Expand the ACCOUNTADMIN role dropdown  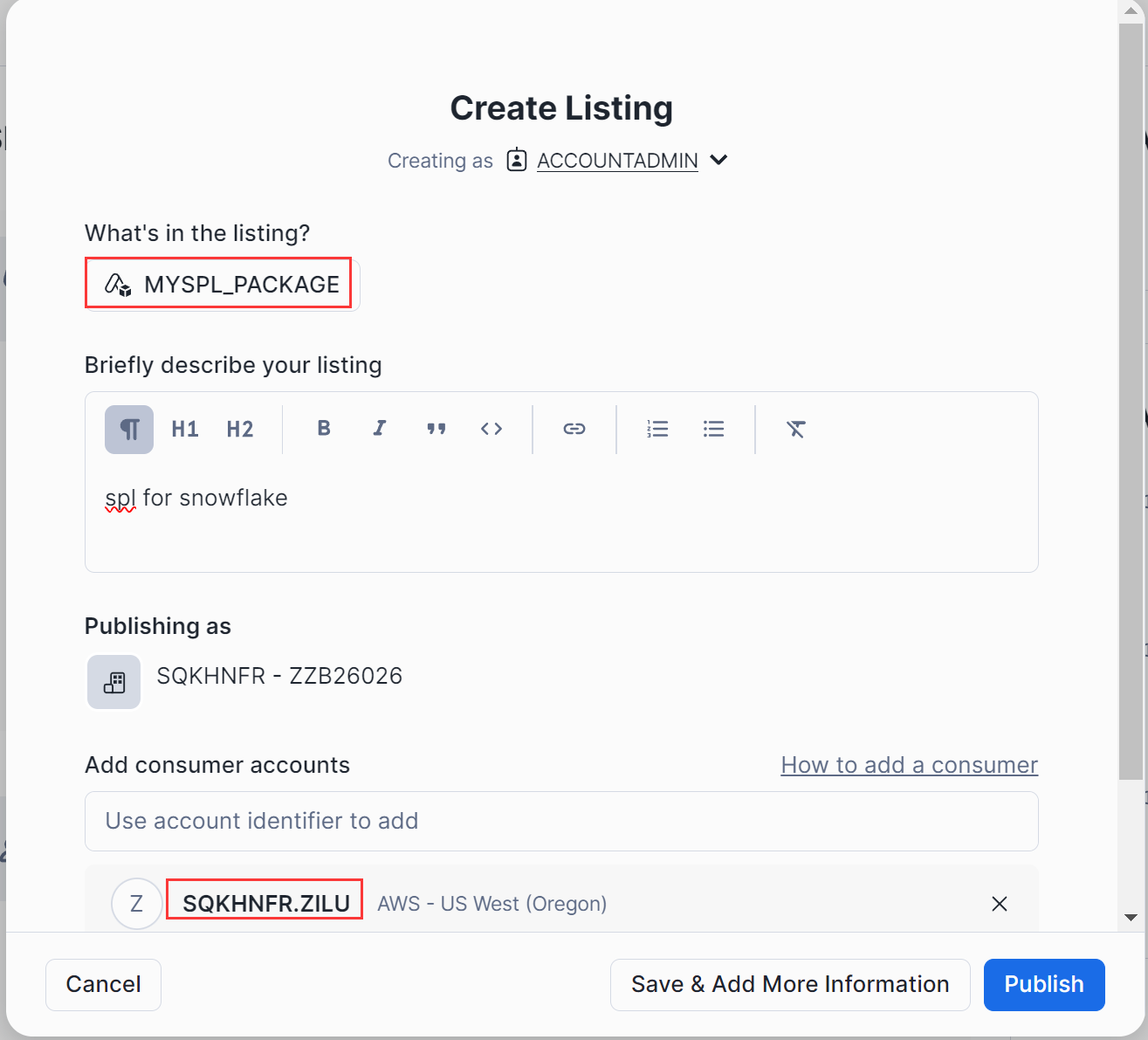718,160
